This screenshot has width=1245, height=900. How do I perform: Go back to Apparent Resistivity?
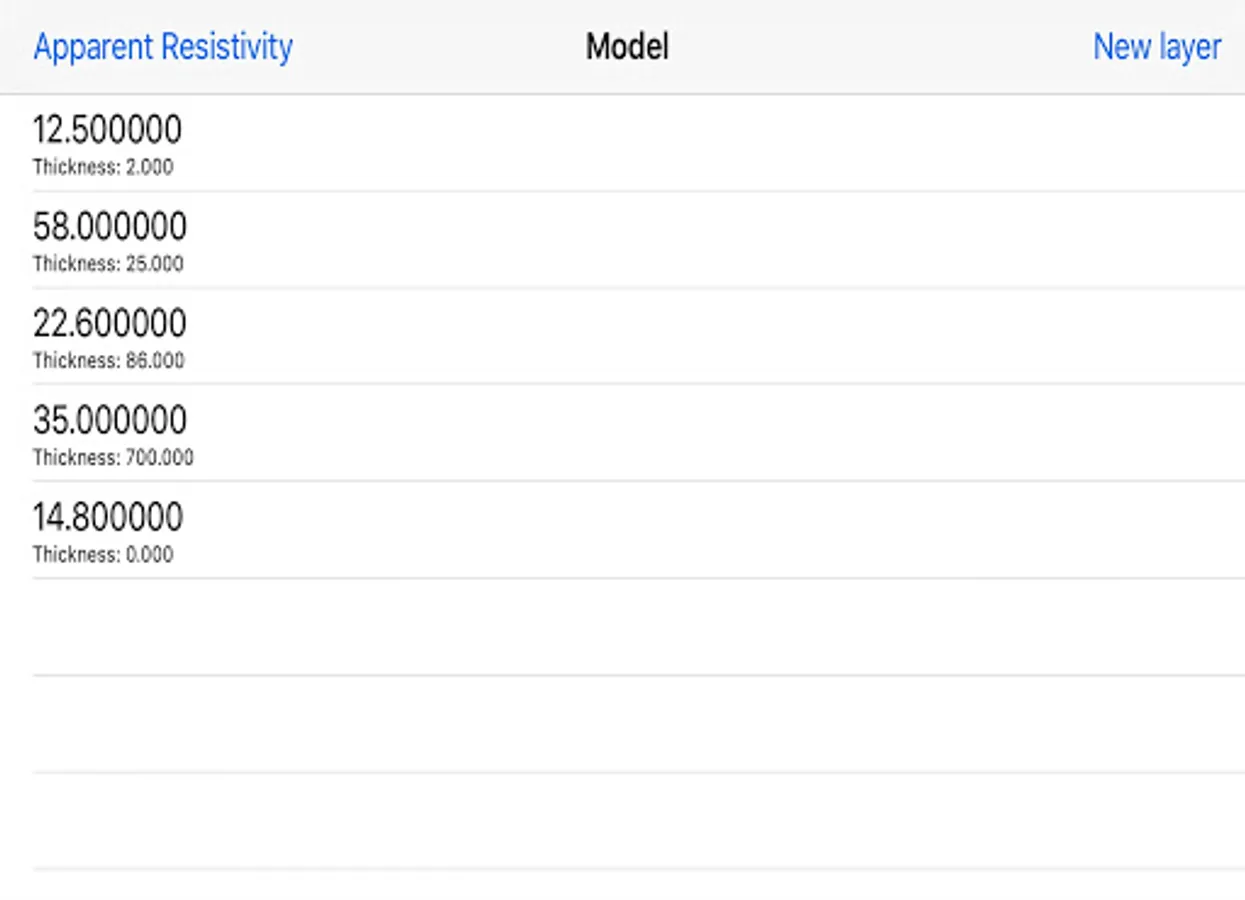[163, 47]
